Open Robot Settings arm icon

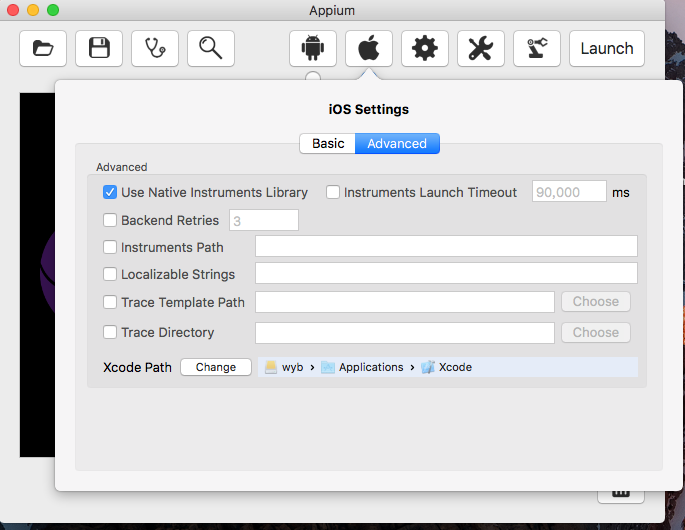coord(536,48)
